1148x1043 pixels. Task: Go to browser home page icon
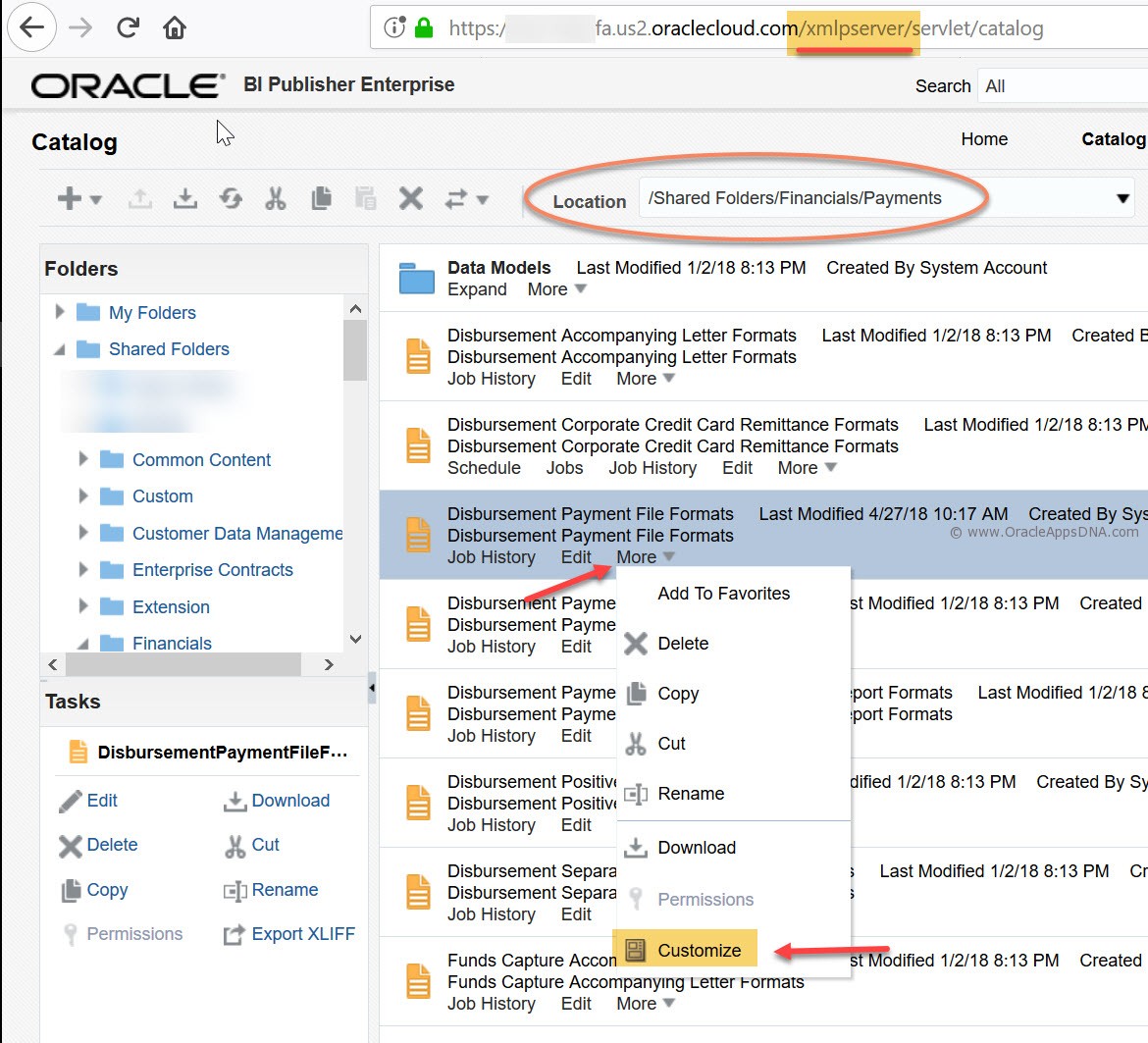point(175,27)
